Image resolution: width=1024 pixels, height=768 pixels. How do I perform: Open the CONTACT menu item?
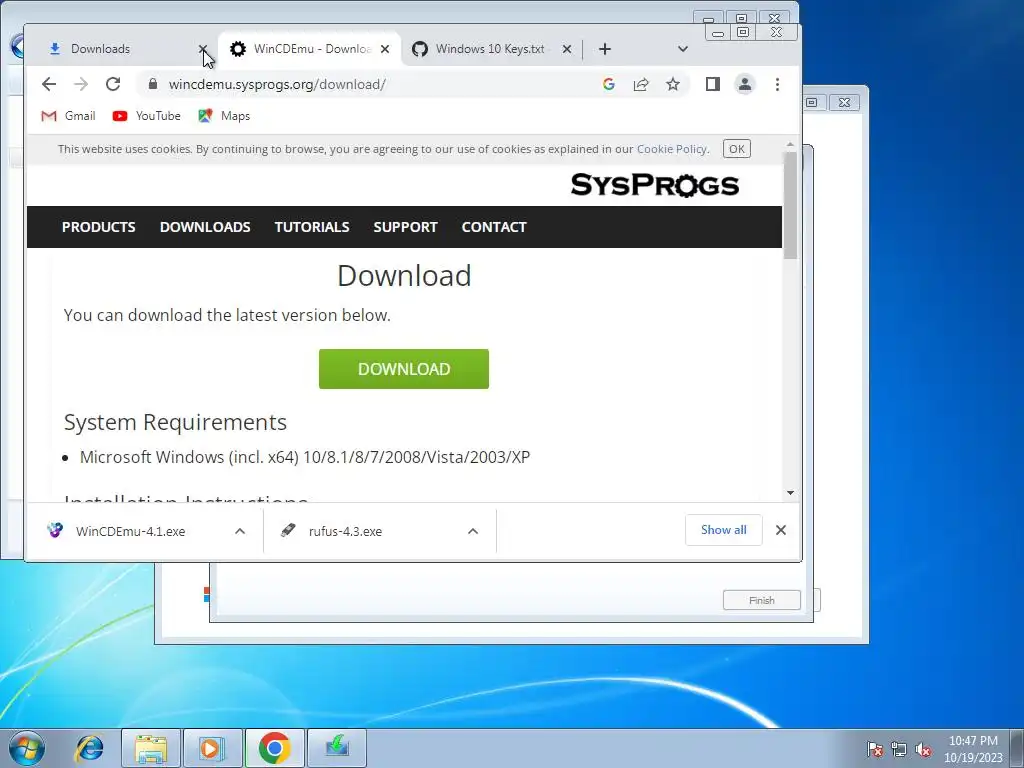[494, 227]
